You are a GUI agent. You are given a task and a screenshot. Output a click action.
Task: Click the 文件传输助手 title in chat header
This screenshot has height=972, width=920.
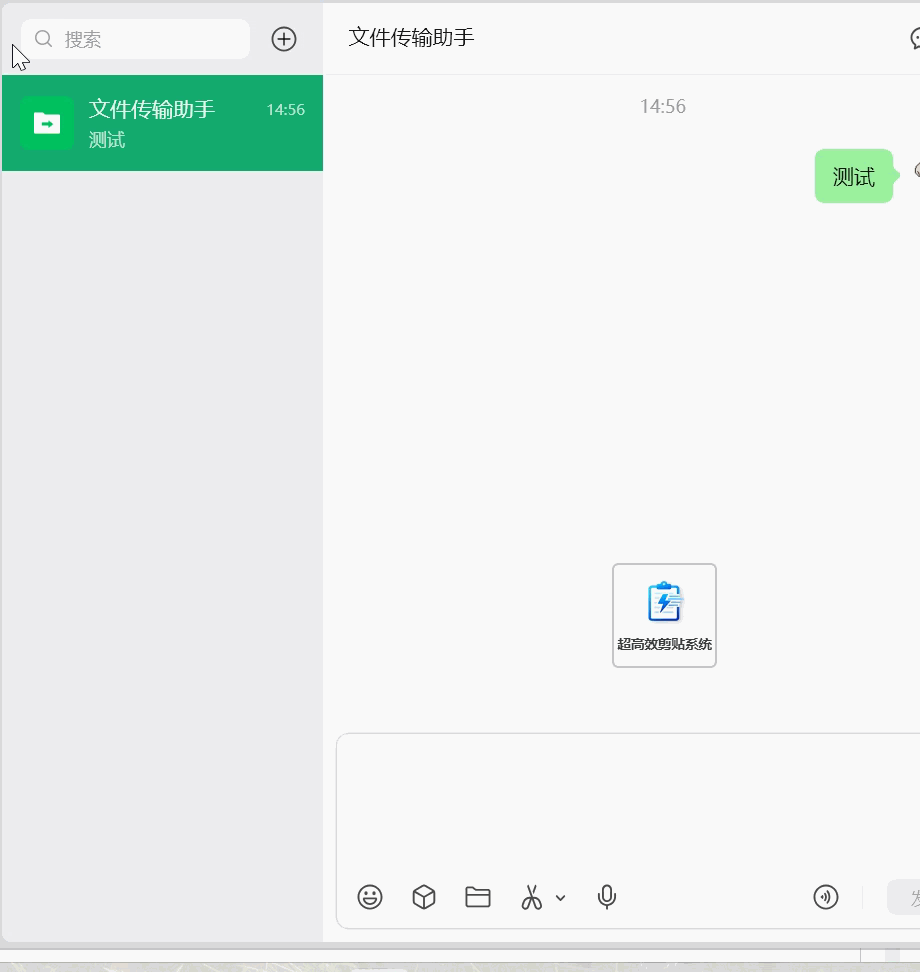(411, 38)
